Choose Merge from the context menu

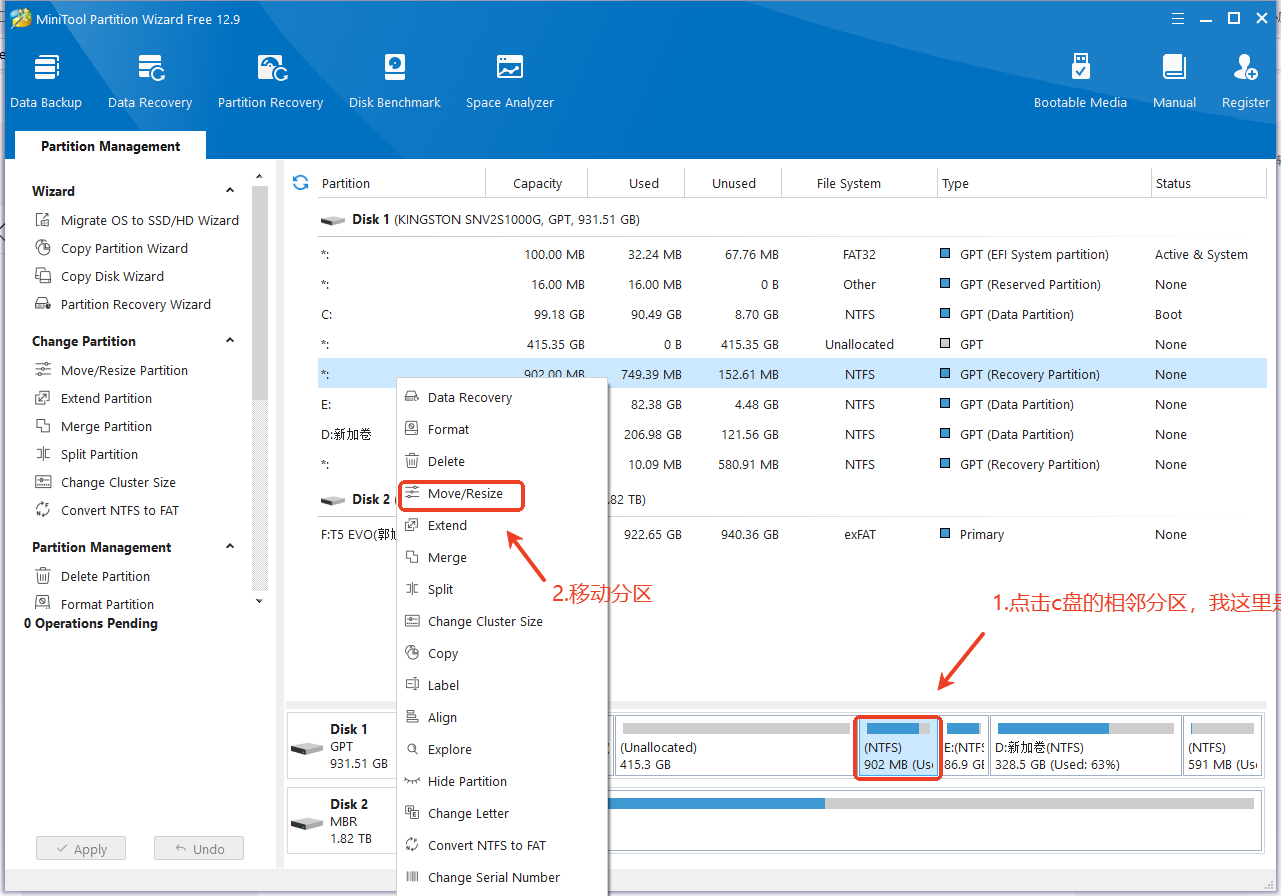tap(502, 557)
